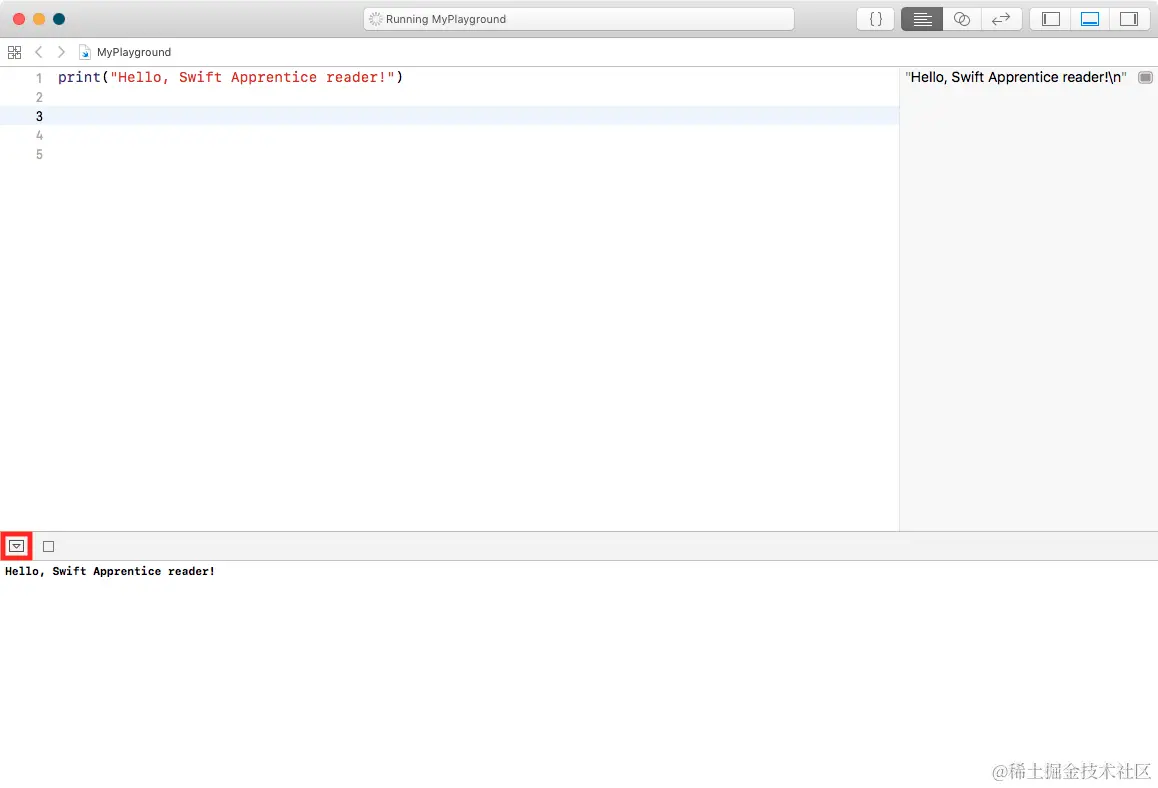Select the standard editor view

(x=922, y=19)
